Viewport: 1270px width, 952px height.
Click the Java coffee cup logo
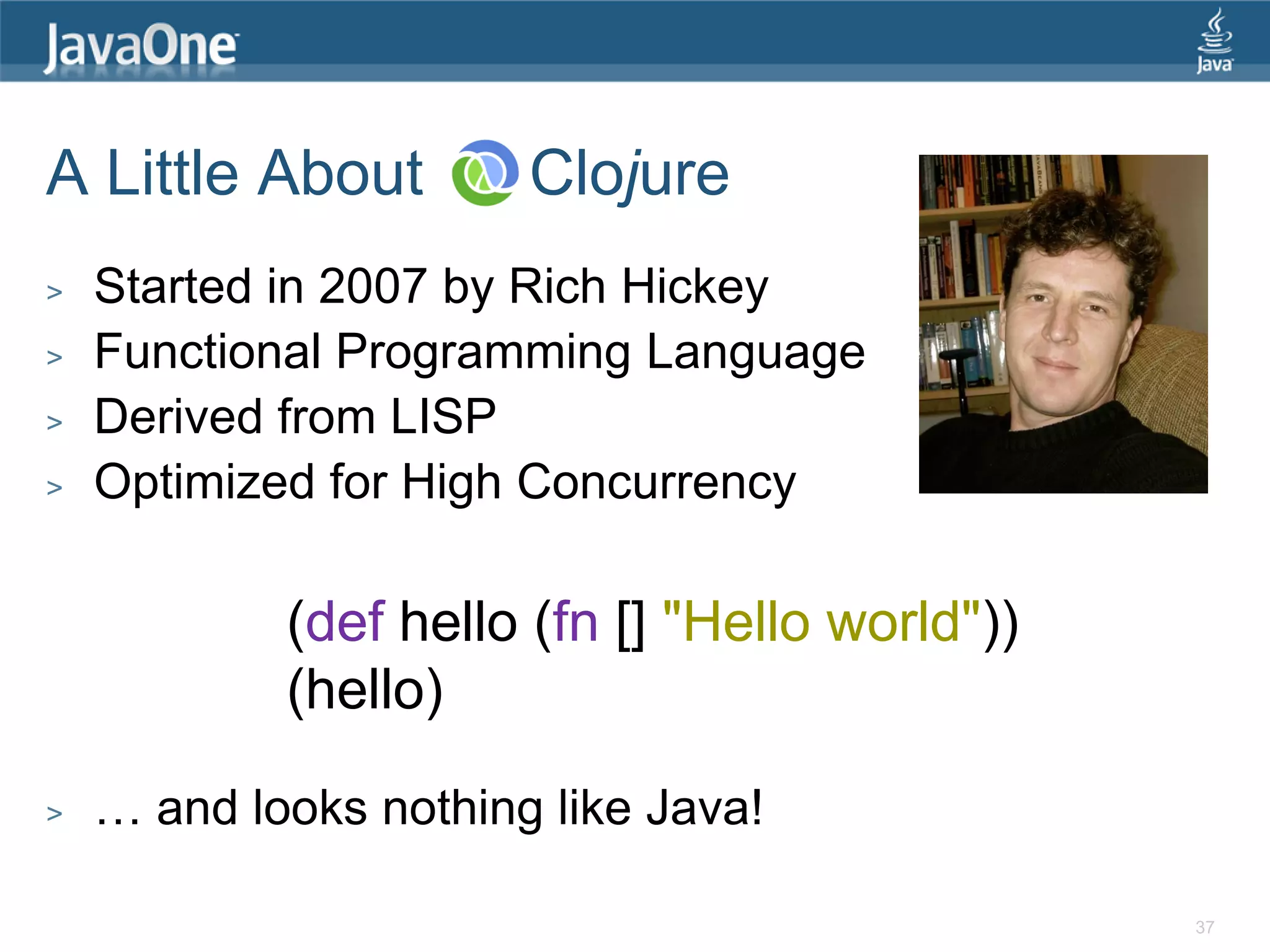tap(1214, 41)
